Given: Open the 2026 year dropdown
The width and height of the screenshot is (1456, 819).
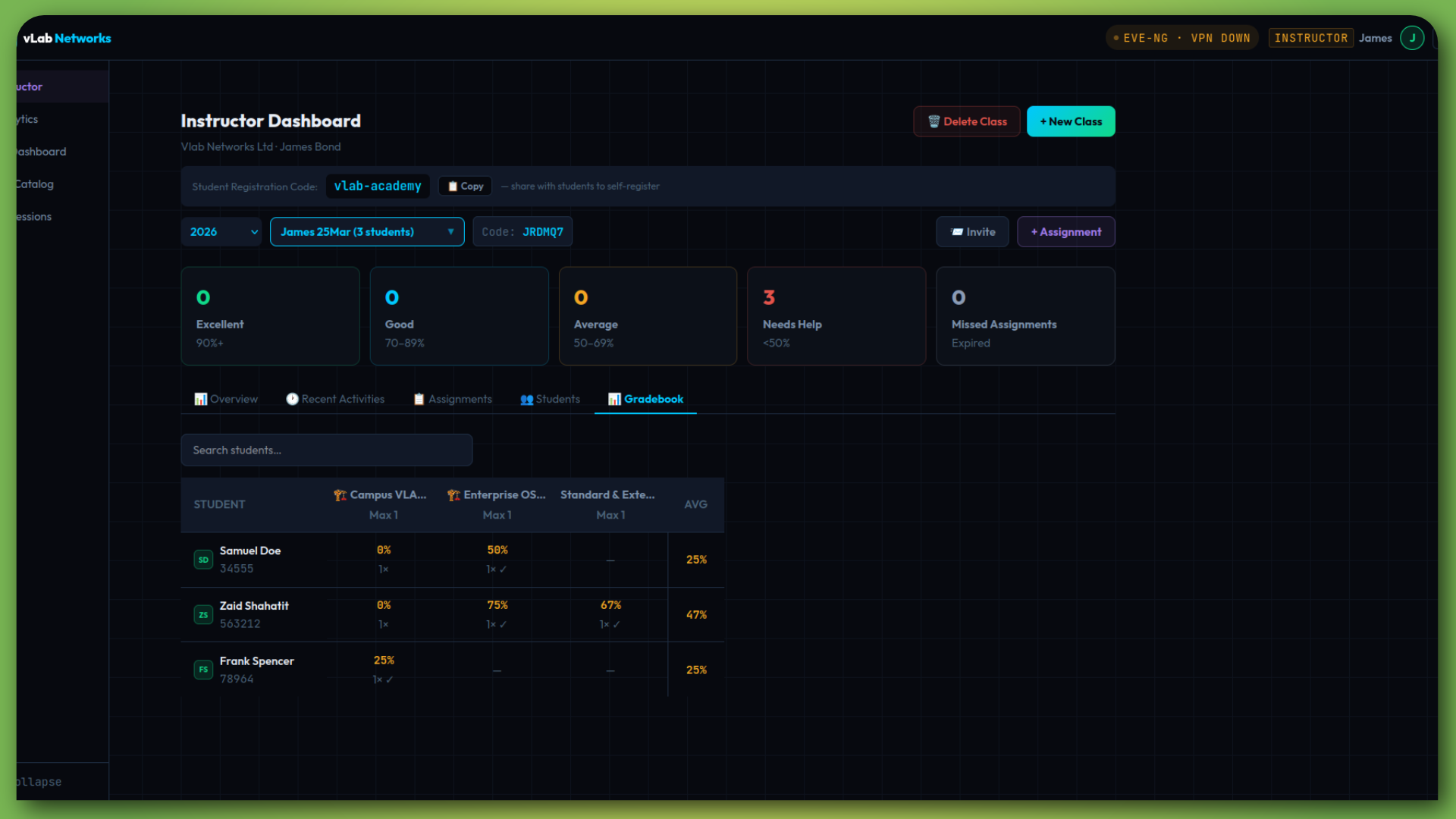Looking at the screenshot, I should tap(221, 232).
